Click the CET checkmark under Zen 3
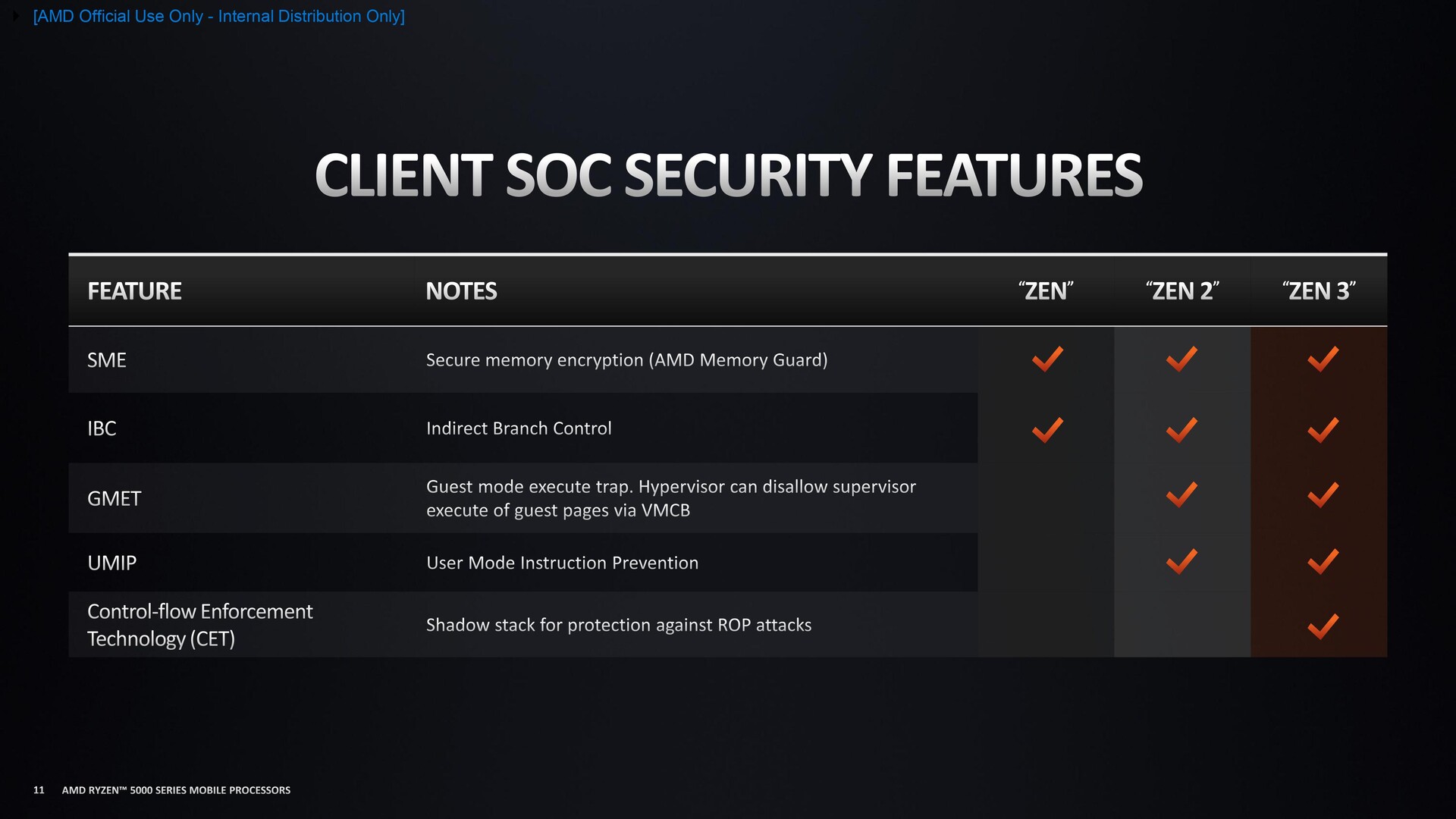 (1323, 626)
